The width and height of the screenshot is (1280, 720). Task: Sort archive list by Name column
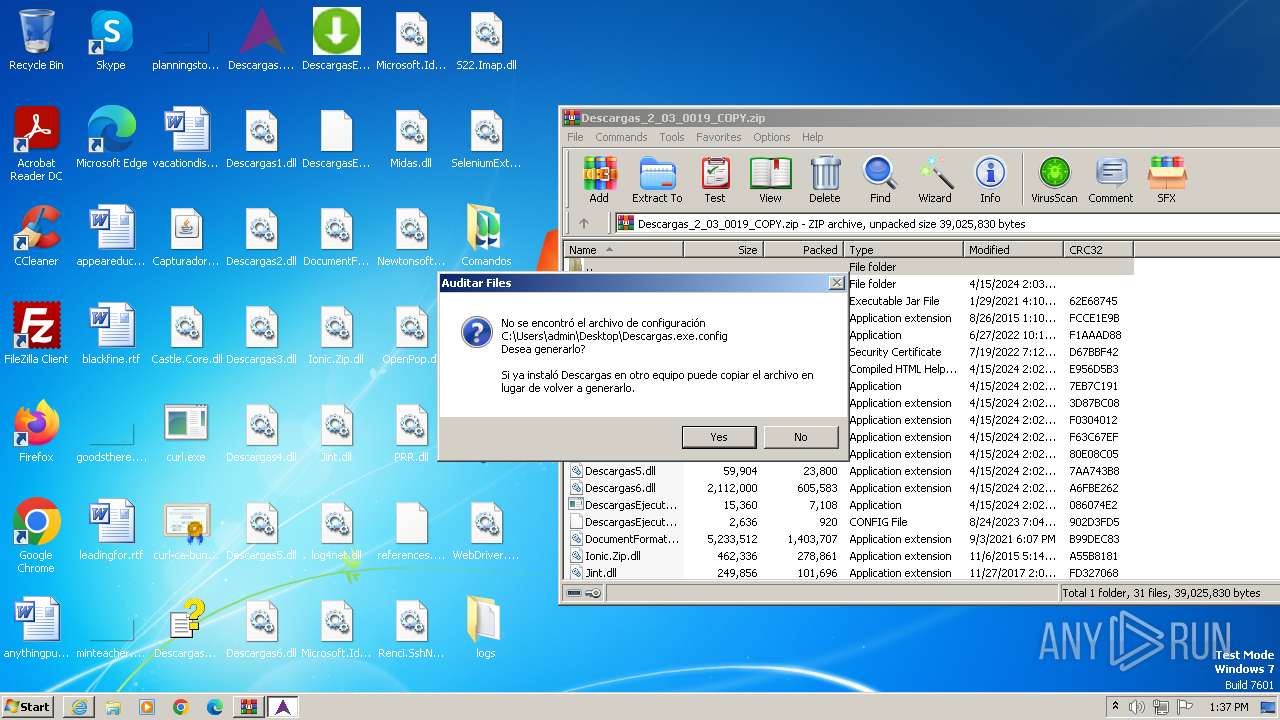click(624, 250)
